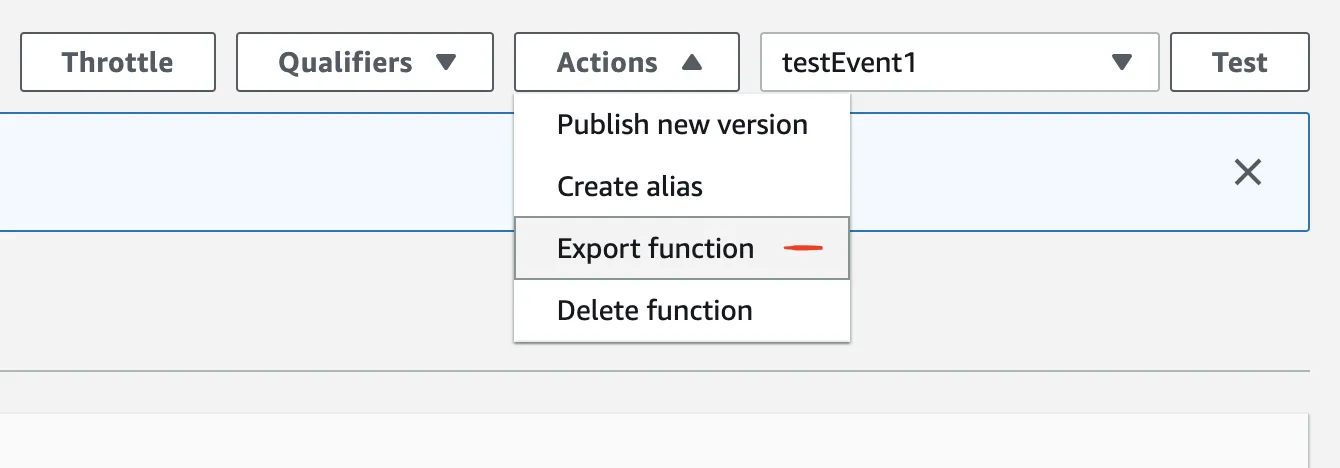1340x468 pixels.
Task: Collapse the Actions dropdown menu
Action: [x=626, y=62]
